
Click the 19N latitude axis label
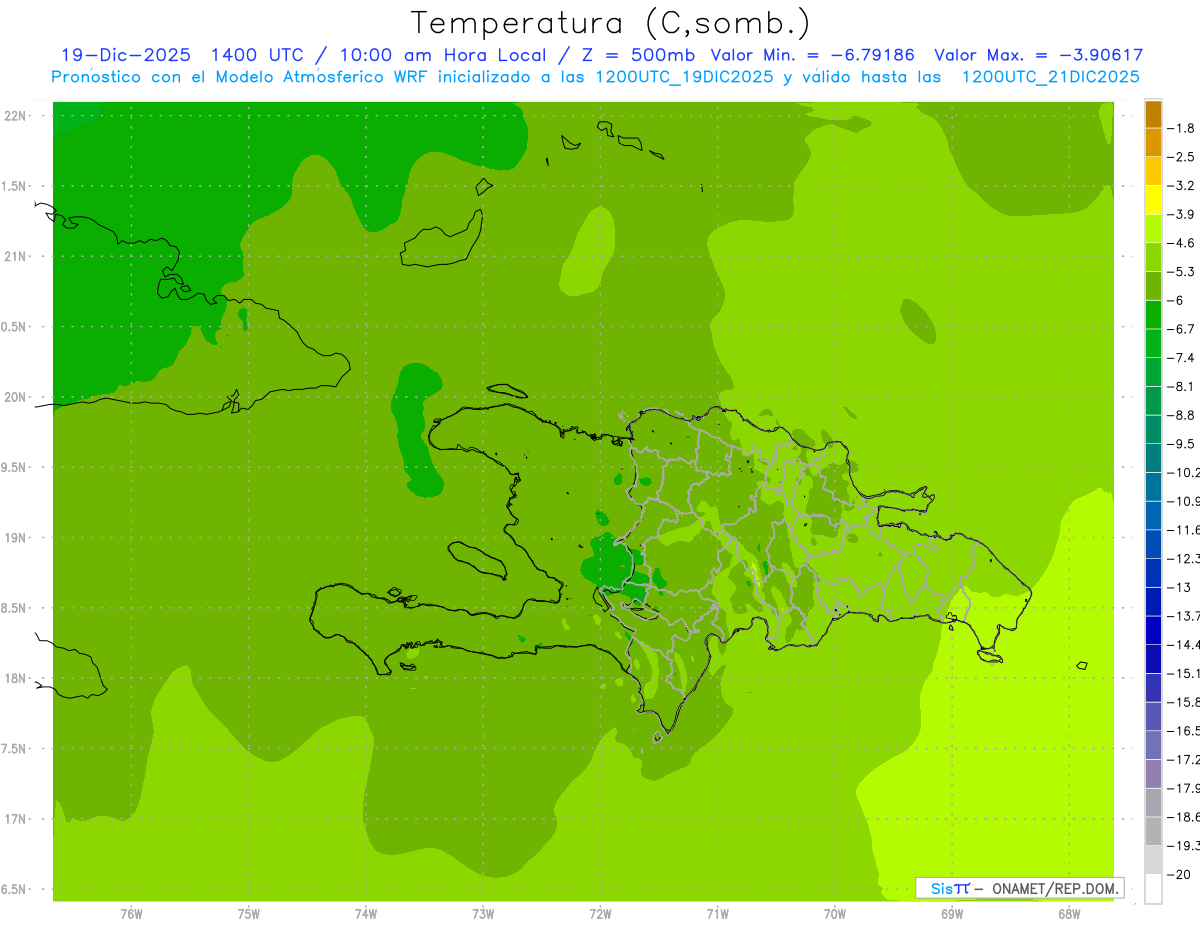pos(17,538)
